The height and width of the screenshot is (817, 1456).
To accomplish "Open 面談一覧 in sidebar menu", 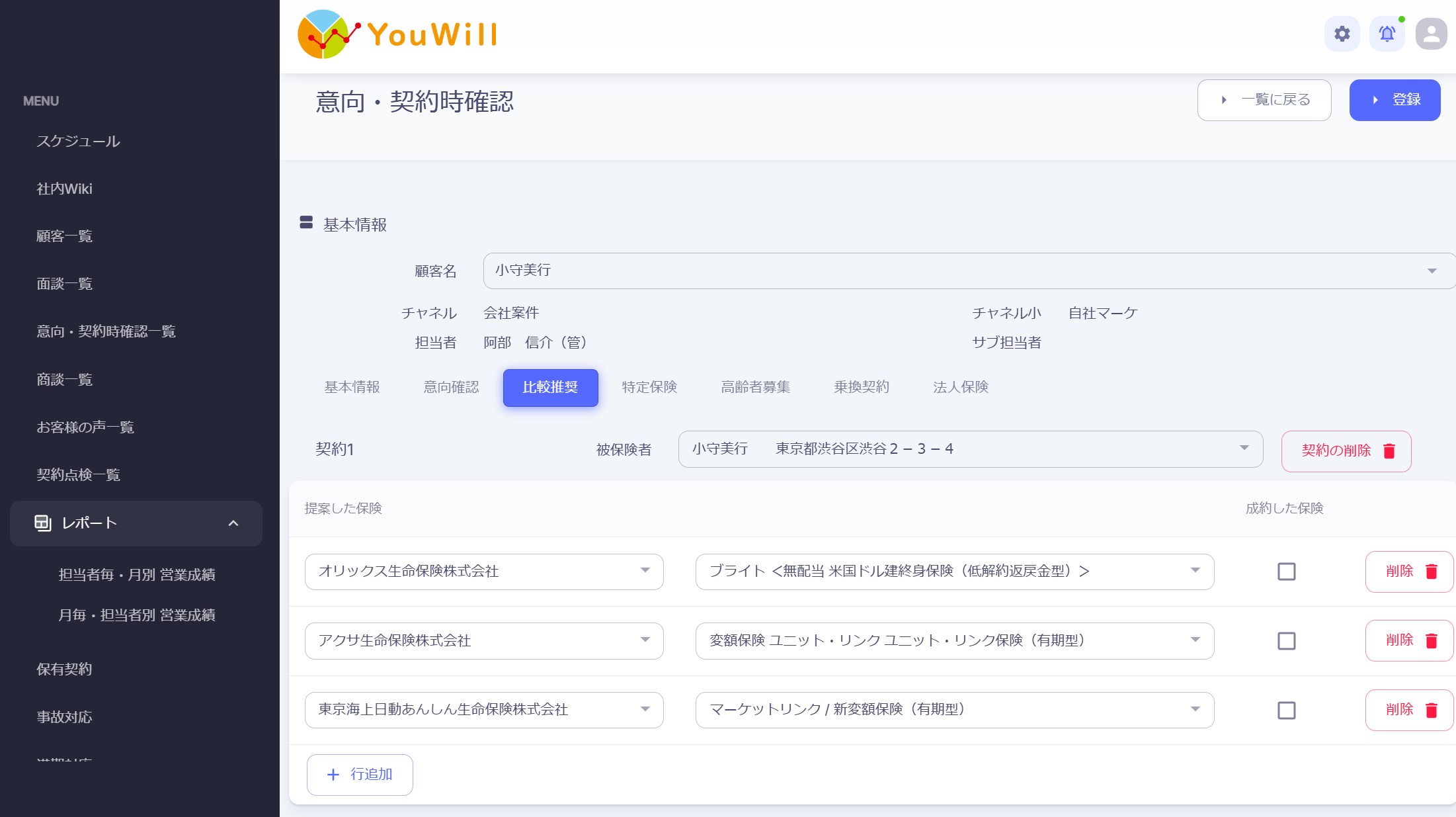I will [64, 284].
